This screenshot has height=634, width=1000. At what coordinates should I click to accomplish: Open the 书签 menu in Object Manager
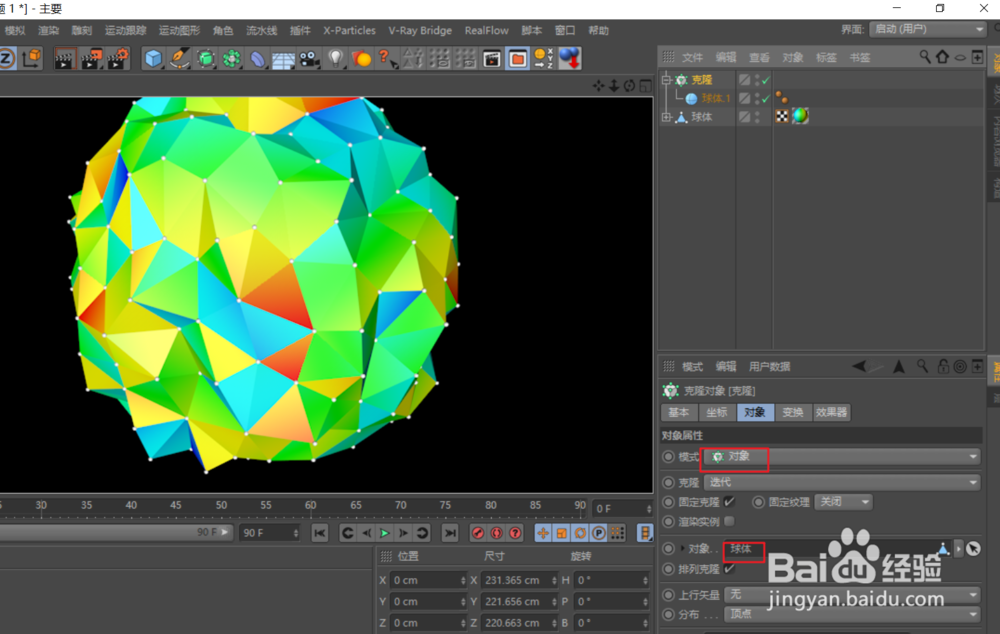coord(859,57)
